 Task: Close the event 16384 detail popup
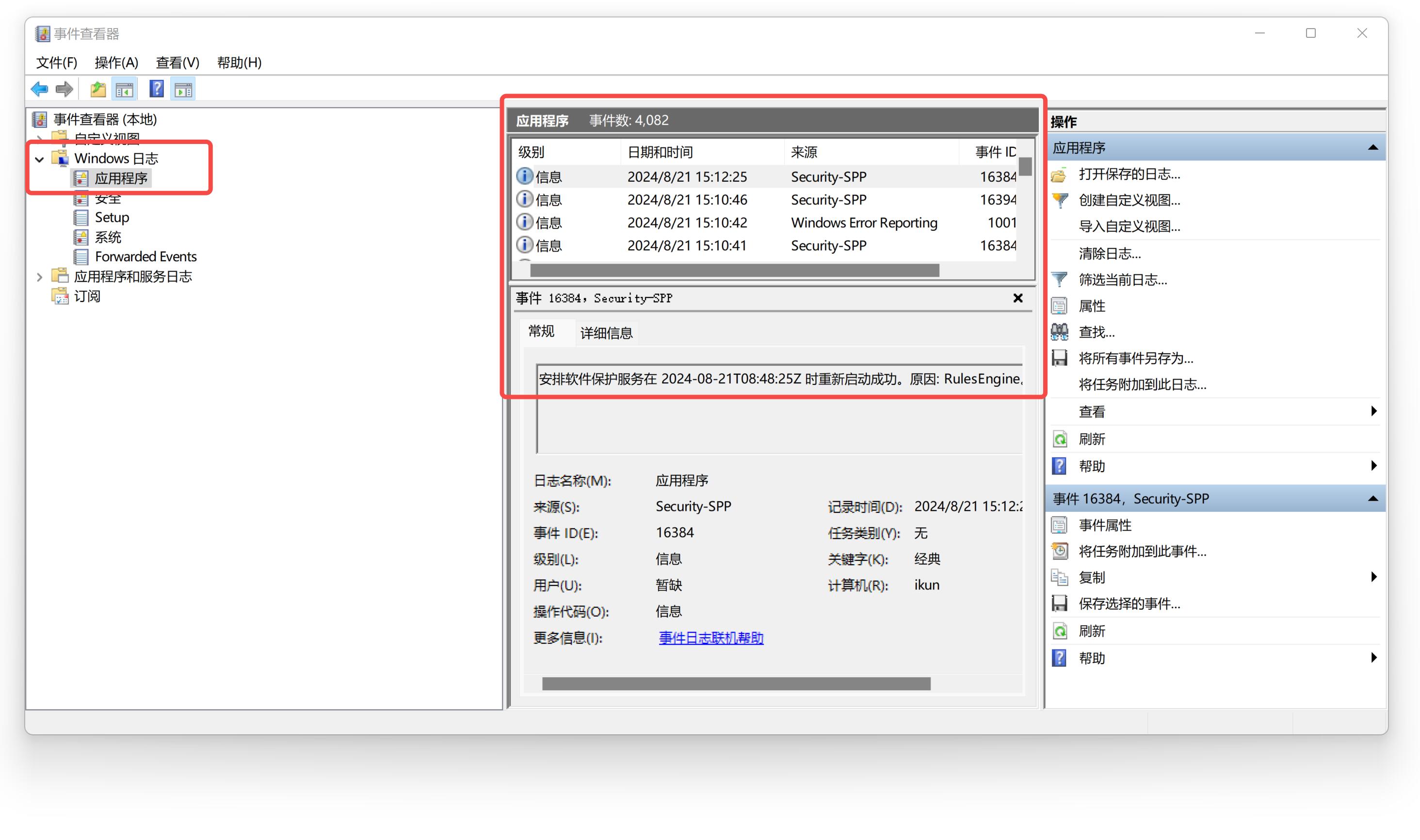tap(1018, 298)
